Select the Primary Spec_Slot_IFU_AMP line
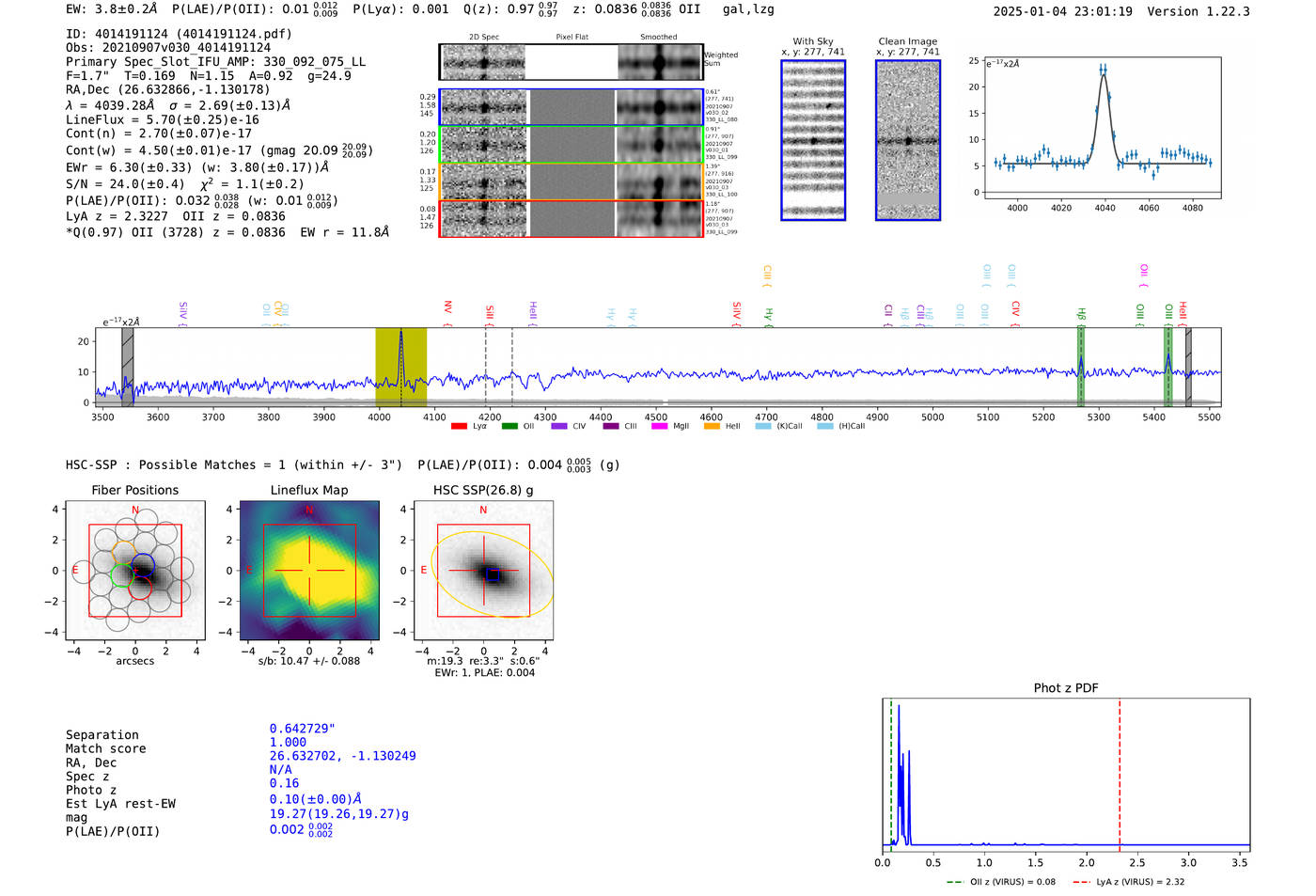1316x896 pixels. point(215,62)
